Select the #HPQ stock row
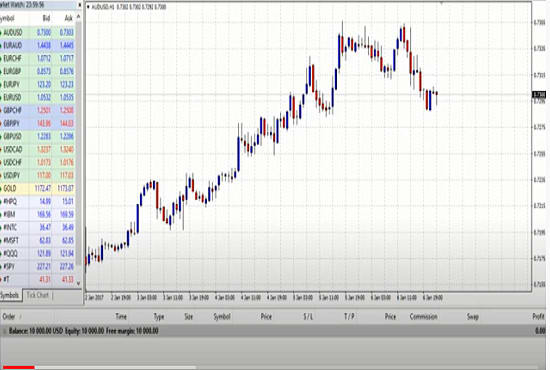 point(38,202)
